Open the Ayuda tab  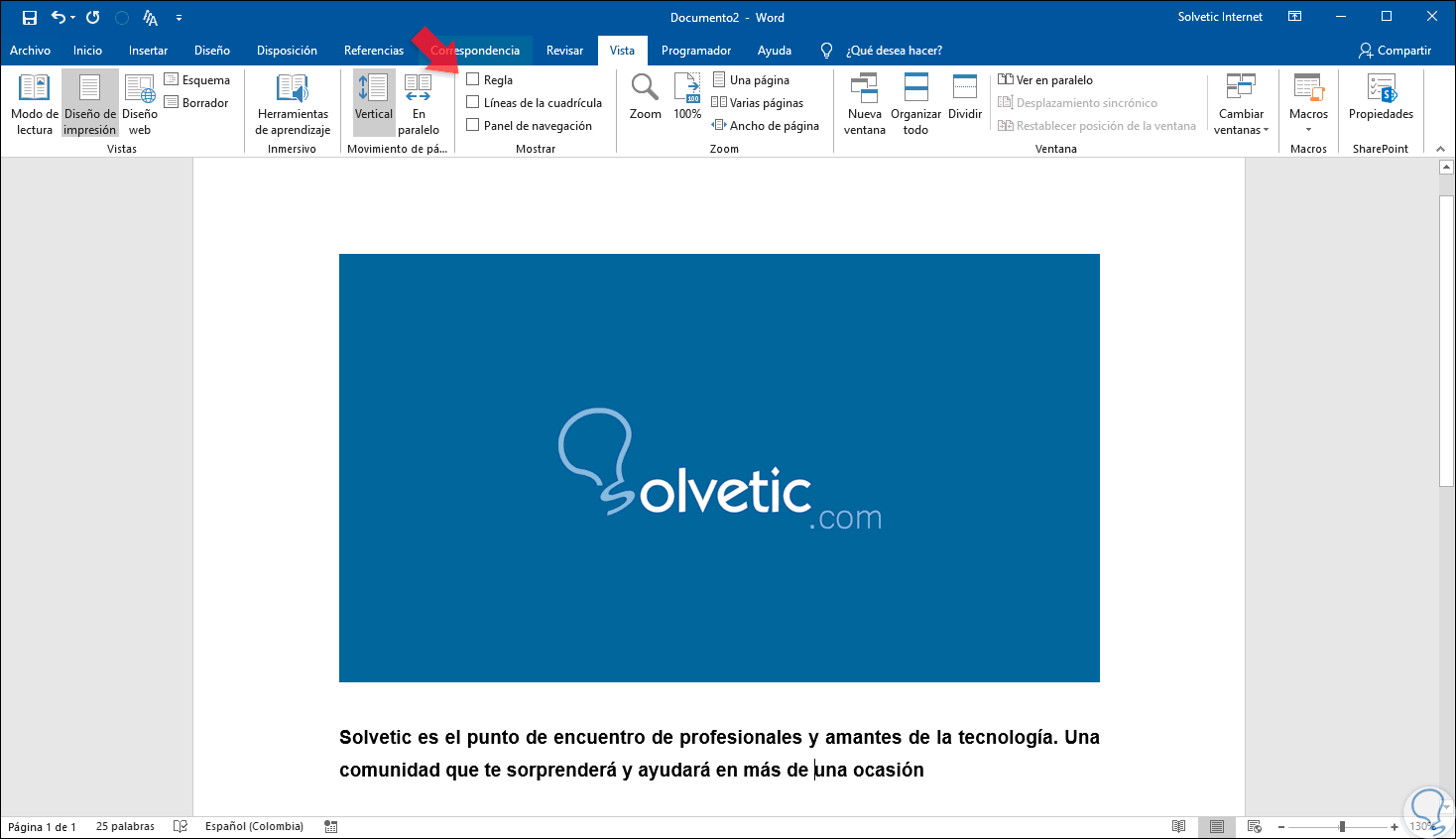coord(775,51)
